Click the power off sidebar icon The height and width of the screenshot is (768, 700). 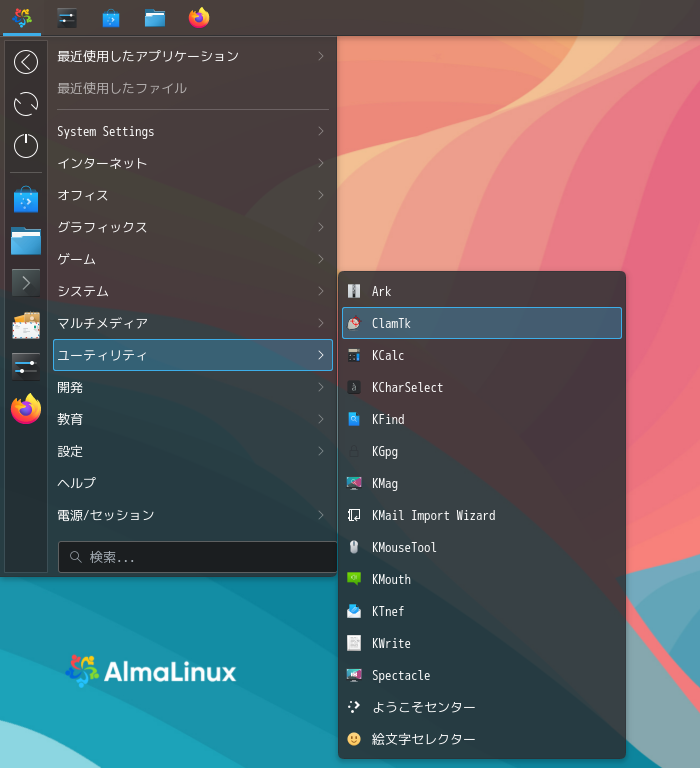click(x=26, y=145)
